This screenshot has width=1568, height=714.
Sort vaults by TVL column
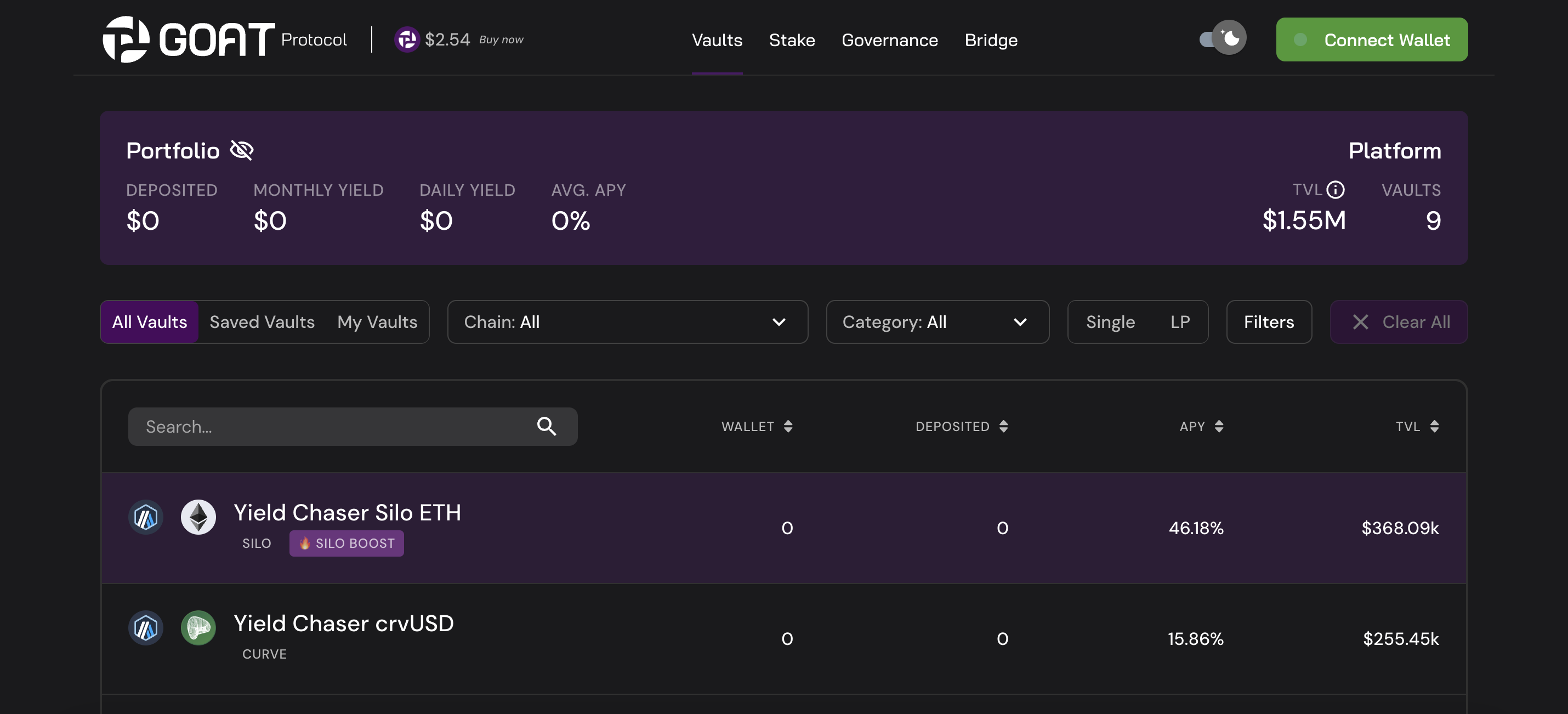click(1417, 427)
